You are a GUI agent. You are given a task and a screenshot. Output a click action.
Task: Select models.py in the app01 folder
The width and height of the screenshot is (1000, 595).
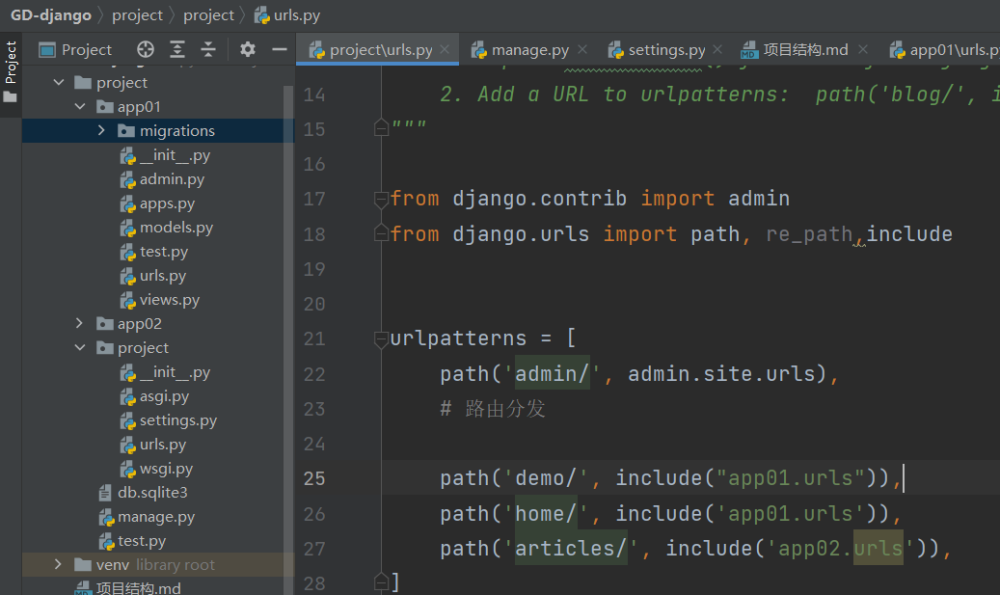[x=176, y=228]
